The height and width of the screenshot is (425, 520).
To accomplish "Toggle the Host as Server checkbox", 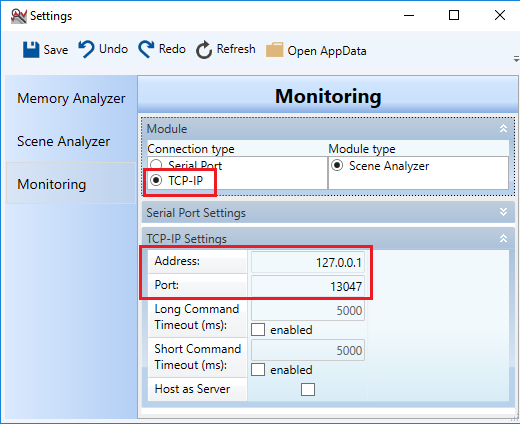I will coord(308,389).
